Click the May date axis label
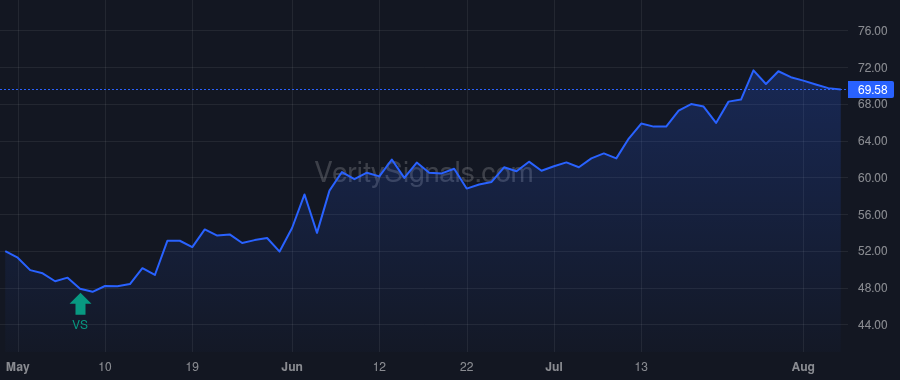The width and height of the screenshot is (900, 380). tap(18, 367)
